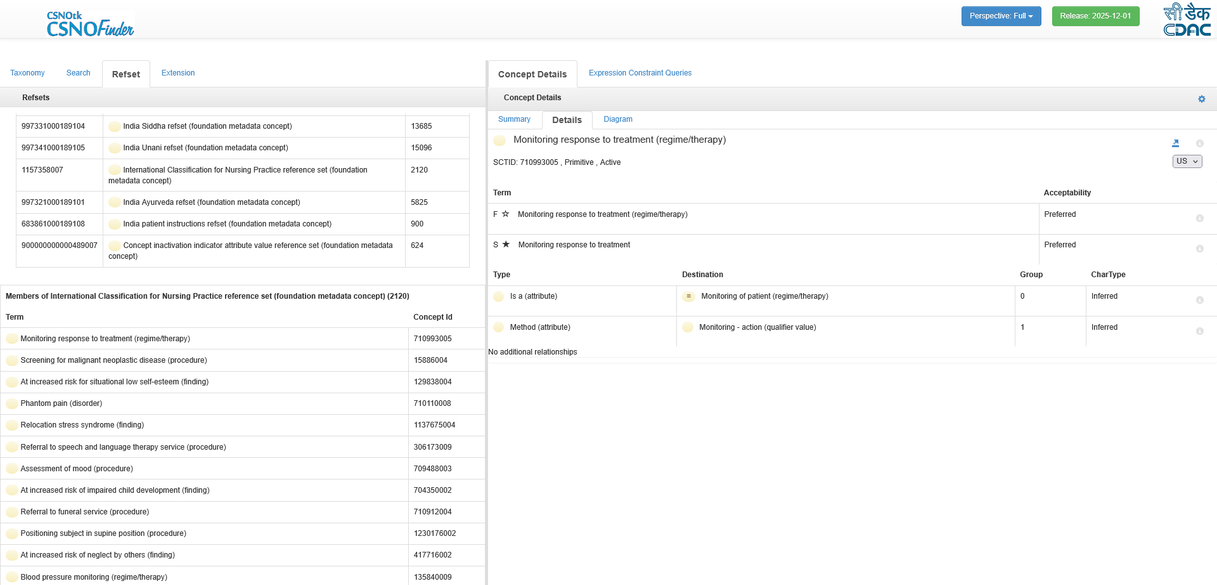This screenshot has height=585, width=1217.
Task: Click the CDAC logo in the header
Action: click(1186, 19)
